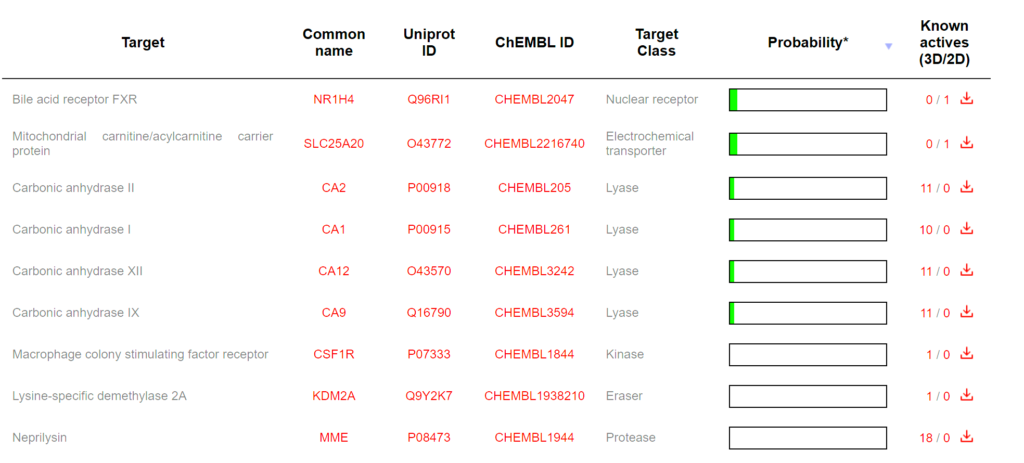Screen dimensions: 1024x463
Task: Download known actives for CSF1R kinase row
Action: click(966, 354)
